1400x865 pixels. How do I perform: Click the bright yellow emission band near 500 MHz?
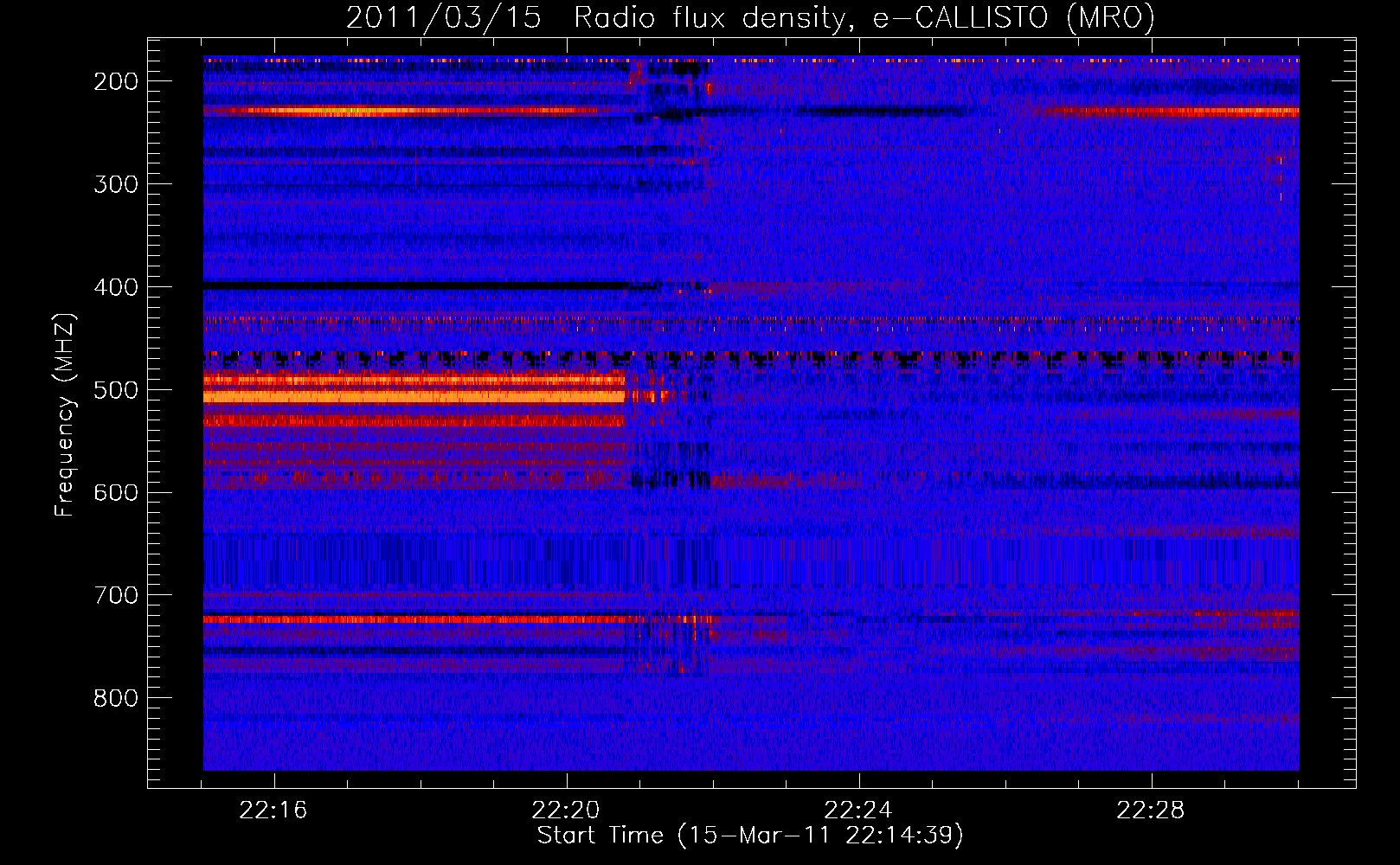(x=414, y=397)
